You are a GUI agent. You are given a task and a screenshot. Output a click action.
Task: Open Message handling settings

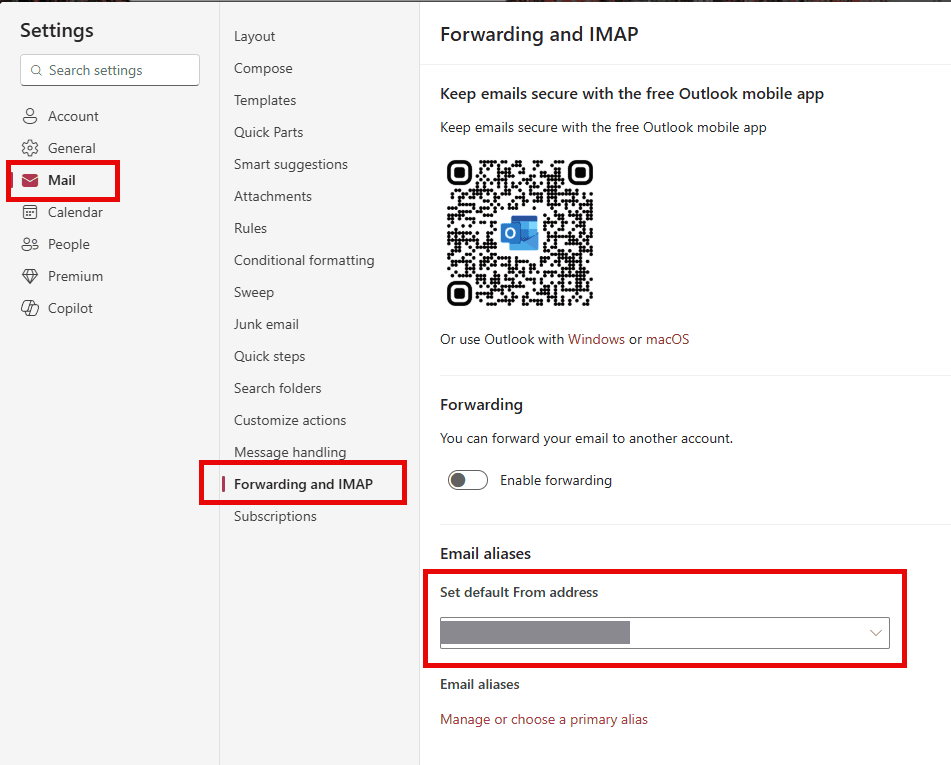(290, 452)
